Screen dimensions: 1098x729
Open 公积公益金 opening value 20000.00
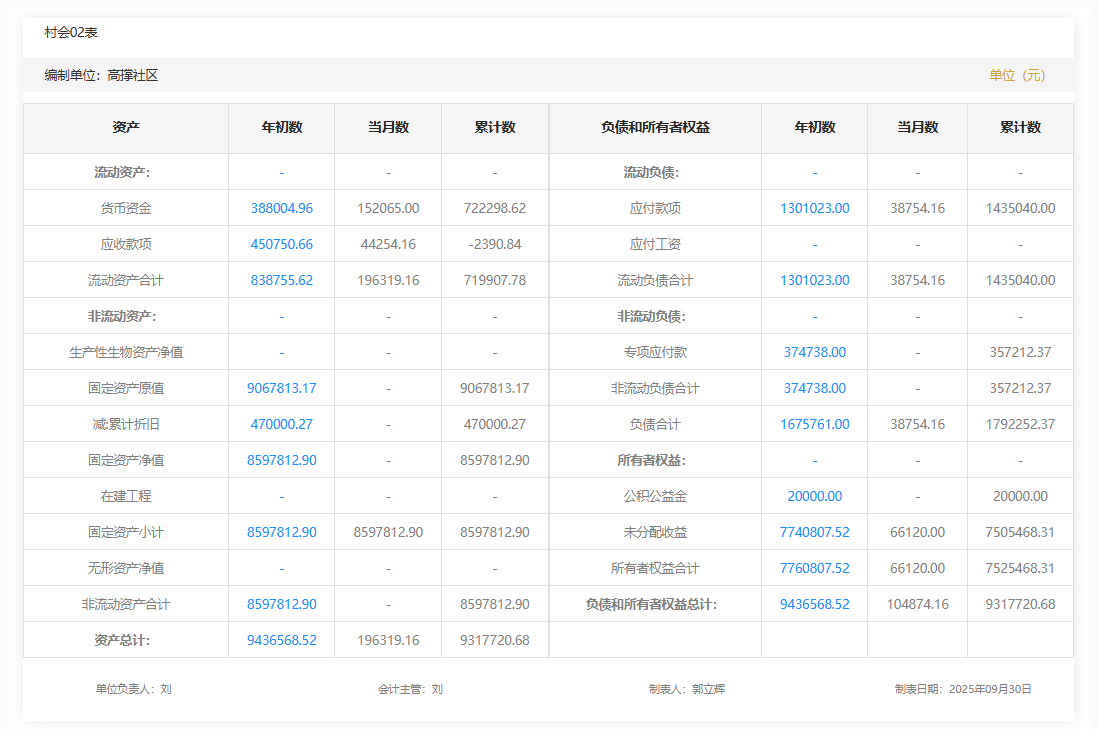tap(814, 496)
